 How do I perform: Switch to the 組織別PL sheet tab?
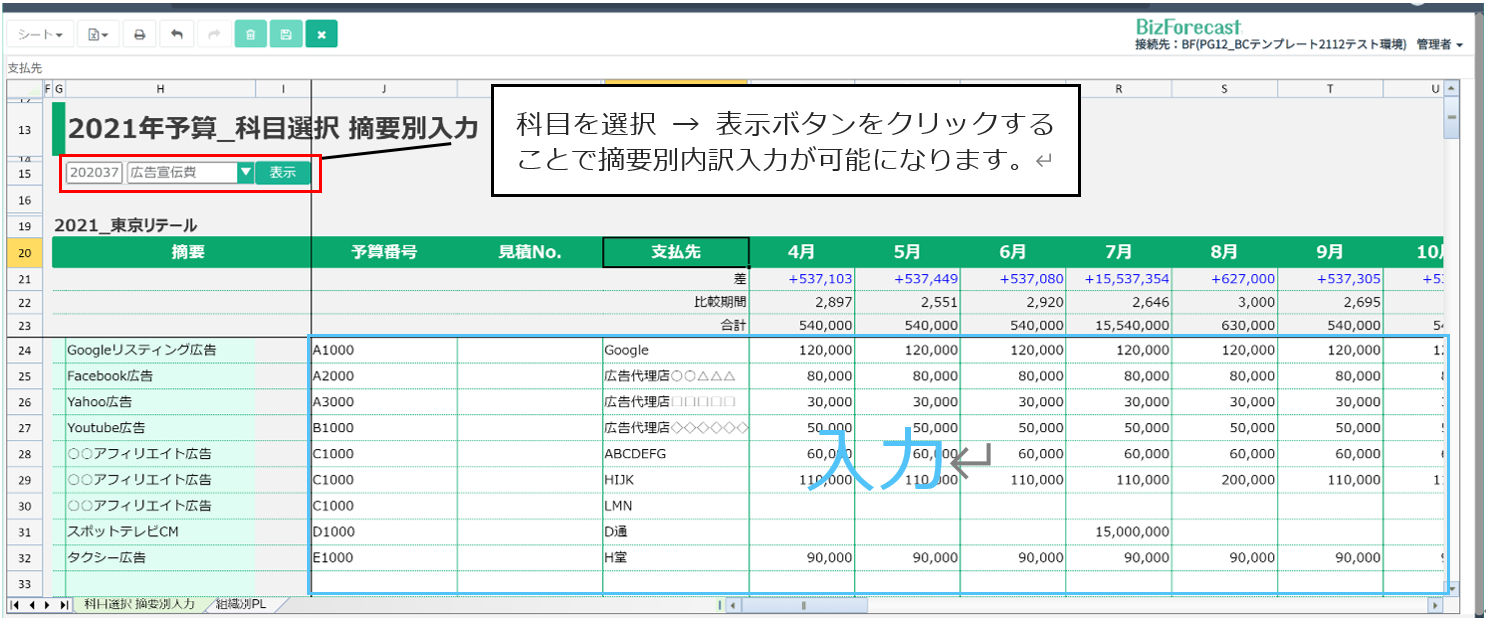247,605
